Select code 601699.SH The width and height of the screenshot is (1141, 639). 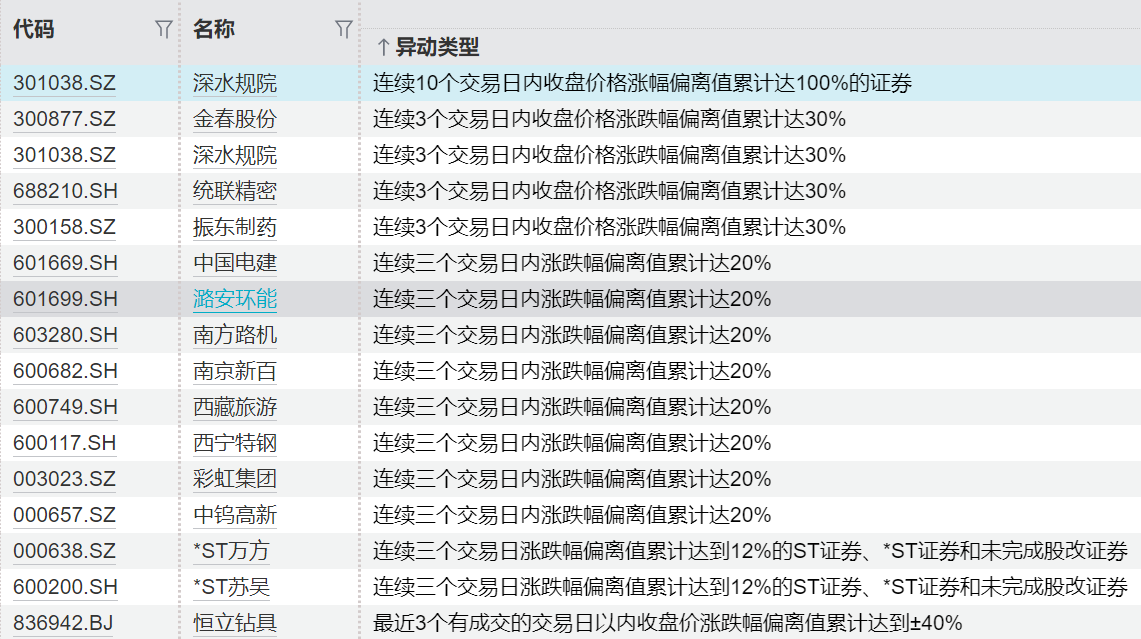(65, 299)
